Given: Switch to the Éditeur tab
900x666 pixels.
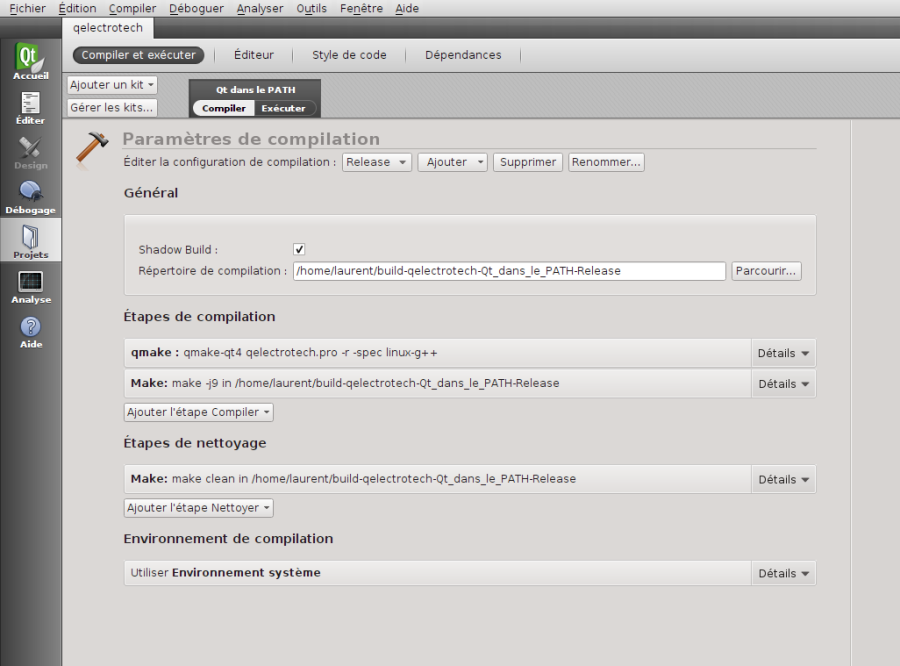Looking at the screenshot, I should coord(254,55).
